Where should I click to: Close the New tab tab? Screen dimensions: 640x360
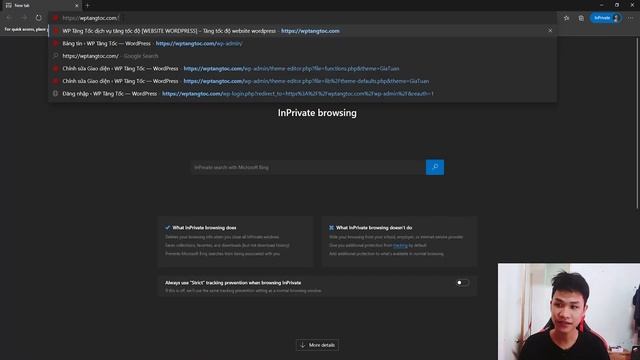(x=76, y=5)
